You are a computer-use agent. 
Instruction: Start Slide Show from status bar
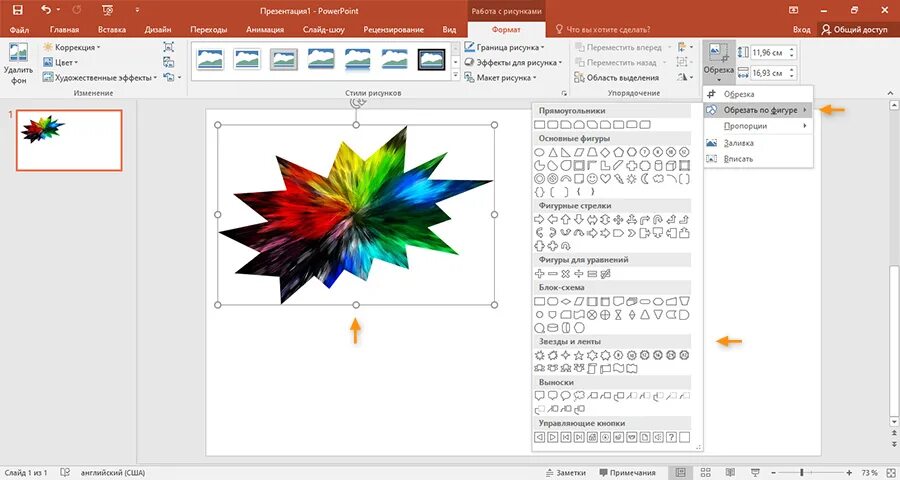coord(755,473)
